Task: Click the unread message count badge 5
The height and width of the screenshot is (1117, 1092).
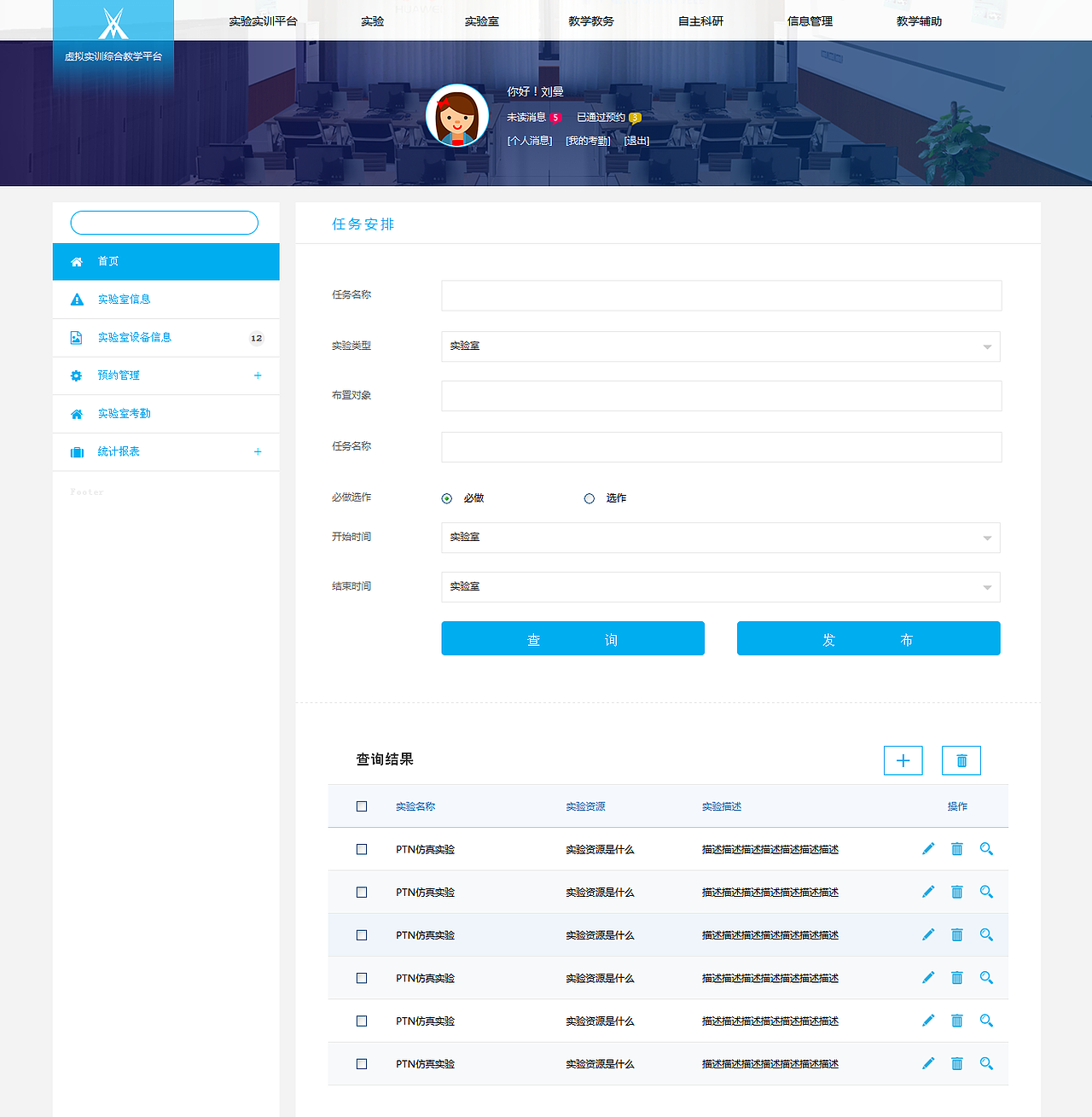Action: pyautogui.click(x=555, y=118)
